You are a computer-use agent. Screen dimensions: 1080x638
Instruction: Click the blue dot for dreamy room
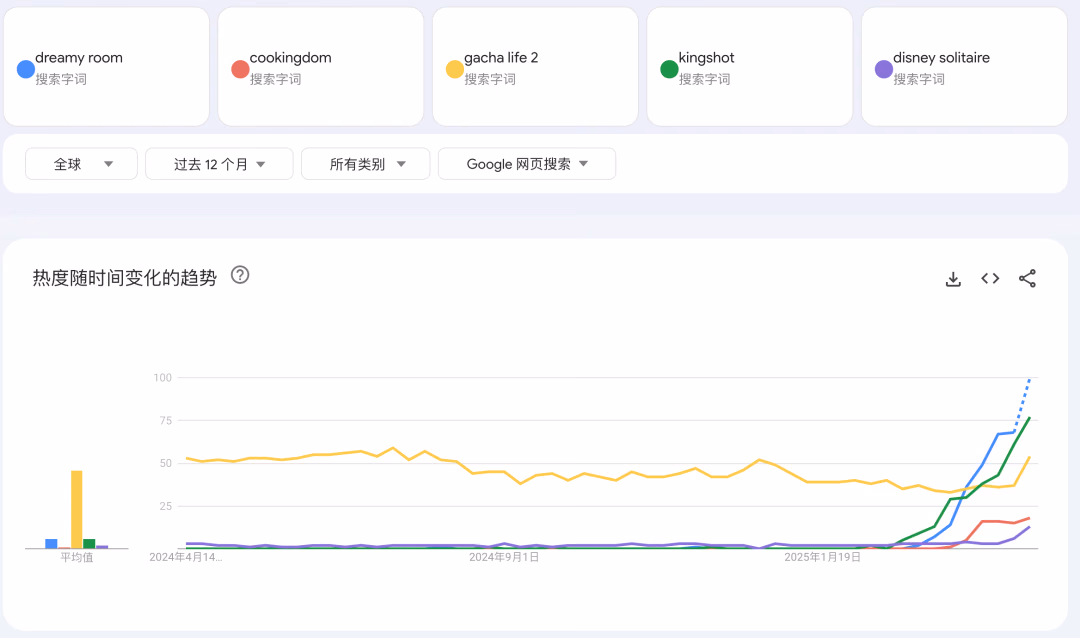pos(25,69)
